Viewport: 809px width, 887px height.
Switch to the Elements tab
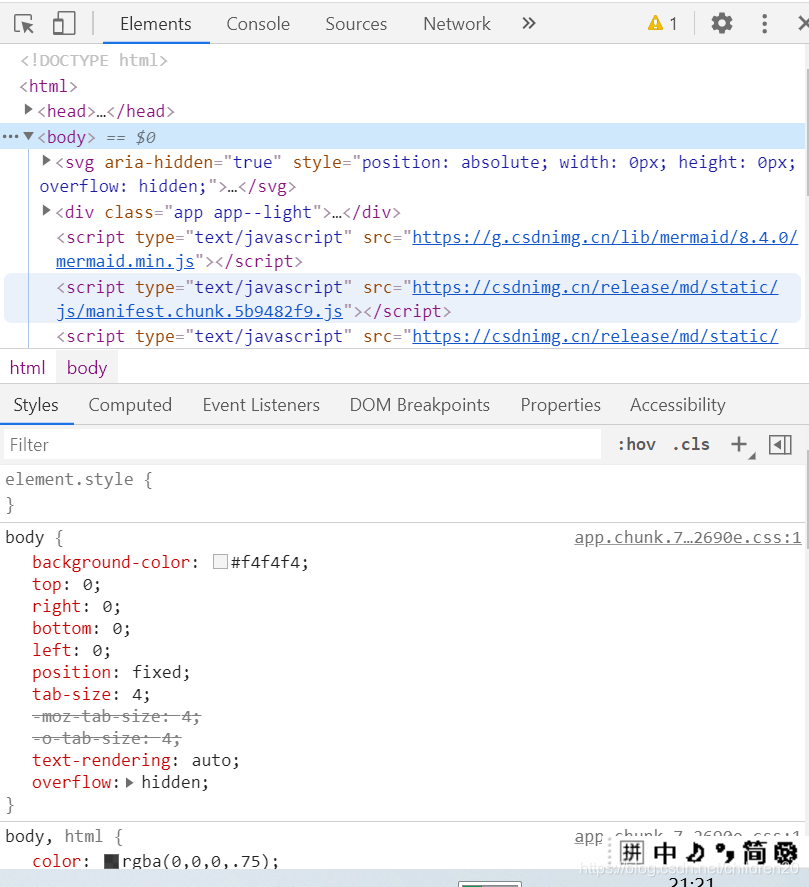pos(156,24)
